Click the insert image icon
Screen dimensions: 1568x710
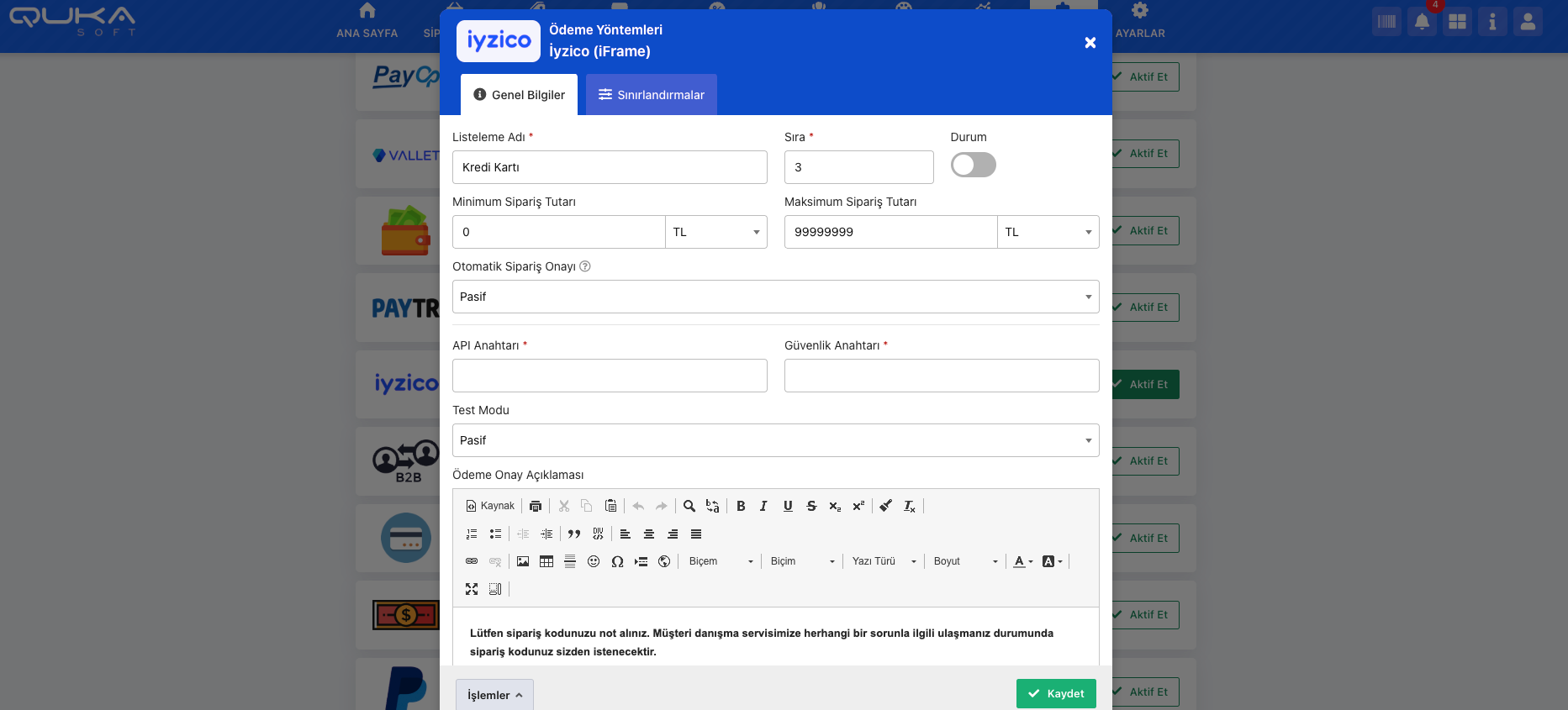523,561
